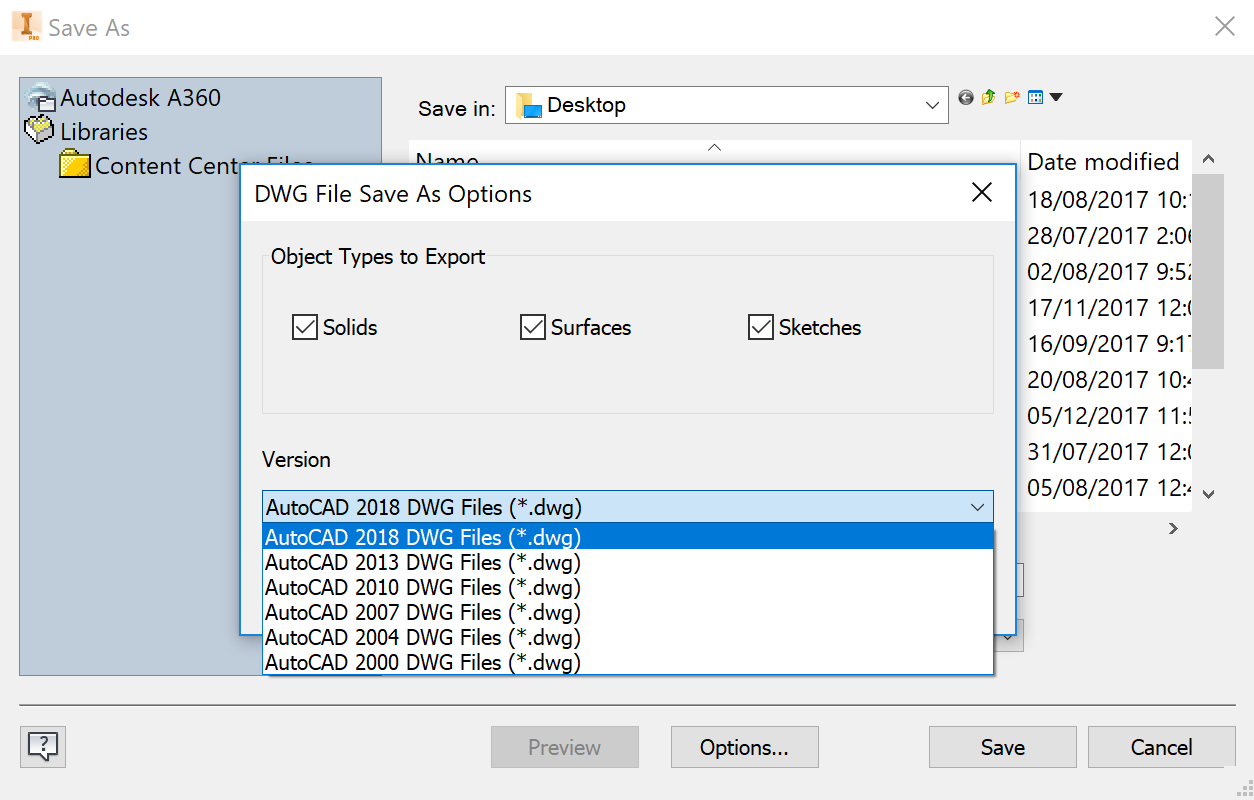Collapse the Version dropdown combo box

628,507
